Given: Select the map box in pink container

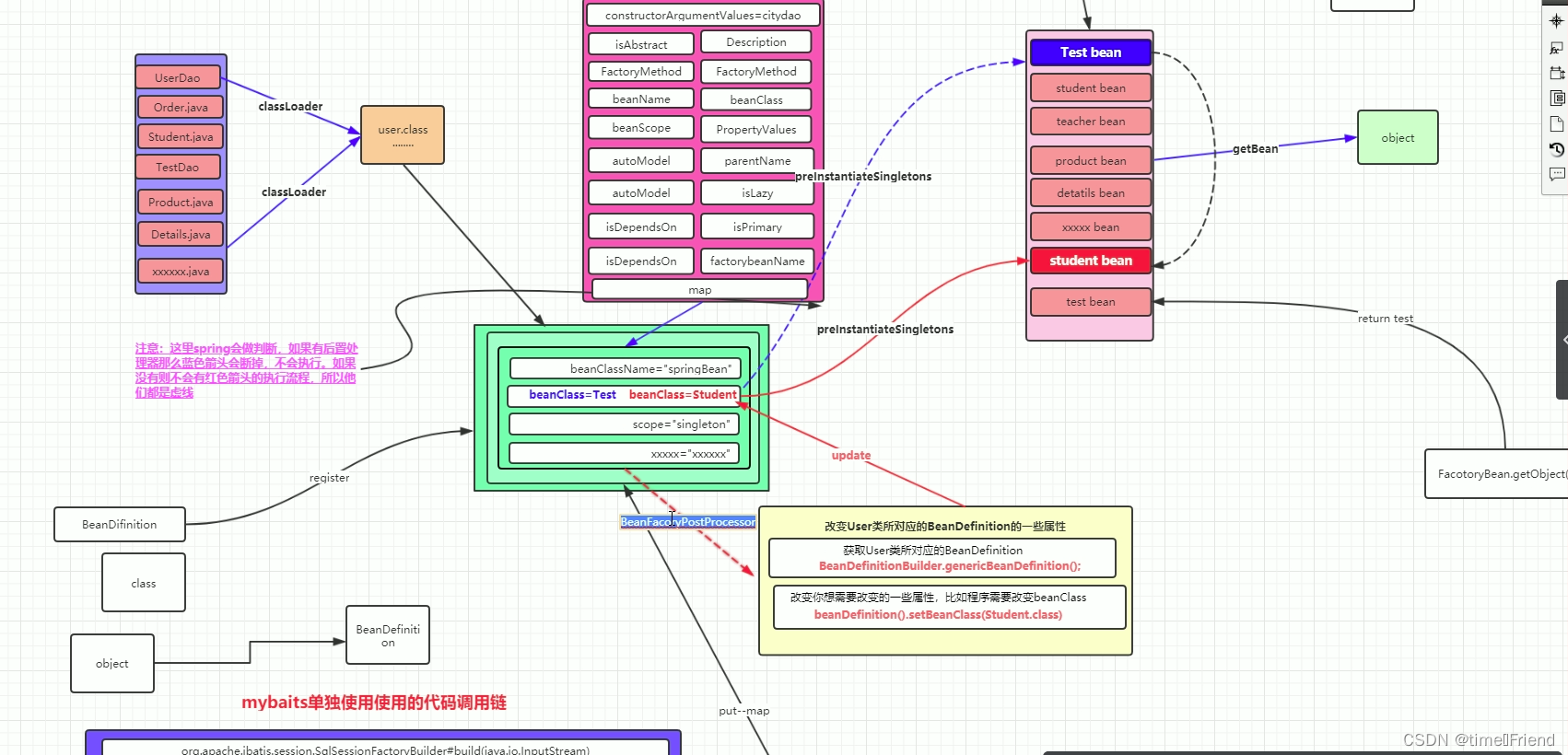Looking at the screenshot, I should point(700,290).
